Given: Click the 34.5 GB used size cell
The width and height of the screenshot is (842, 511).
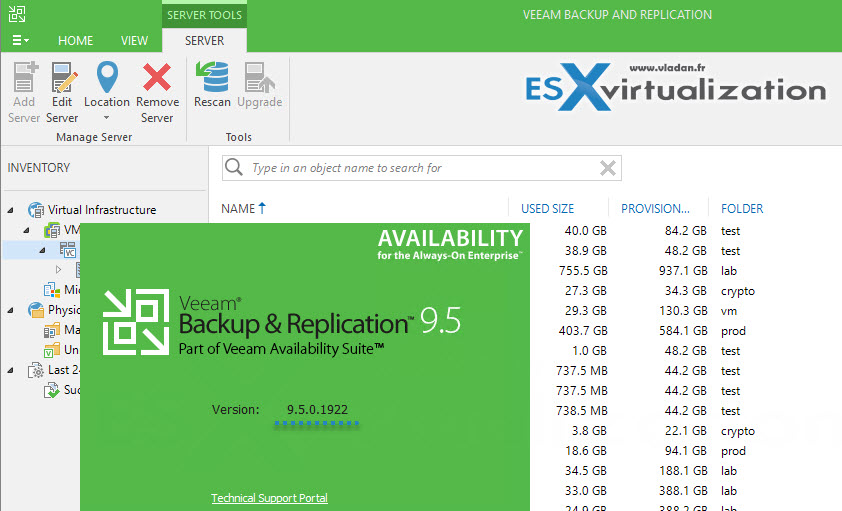Looking at the screenshot, I should tap(586, 471).
